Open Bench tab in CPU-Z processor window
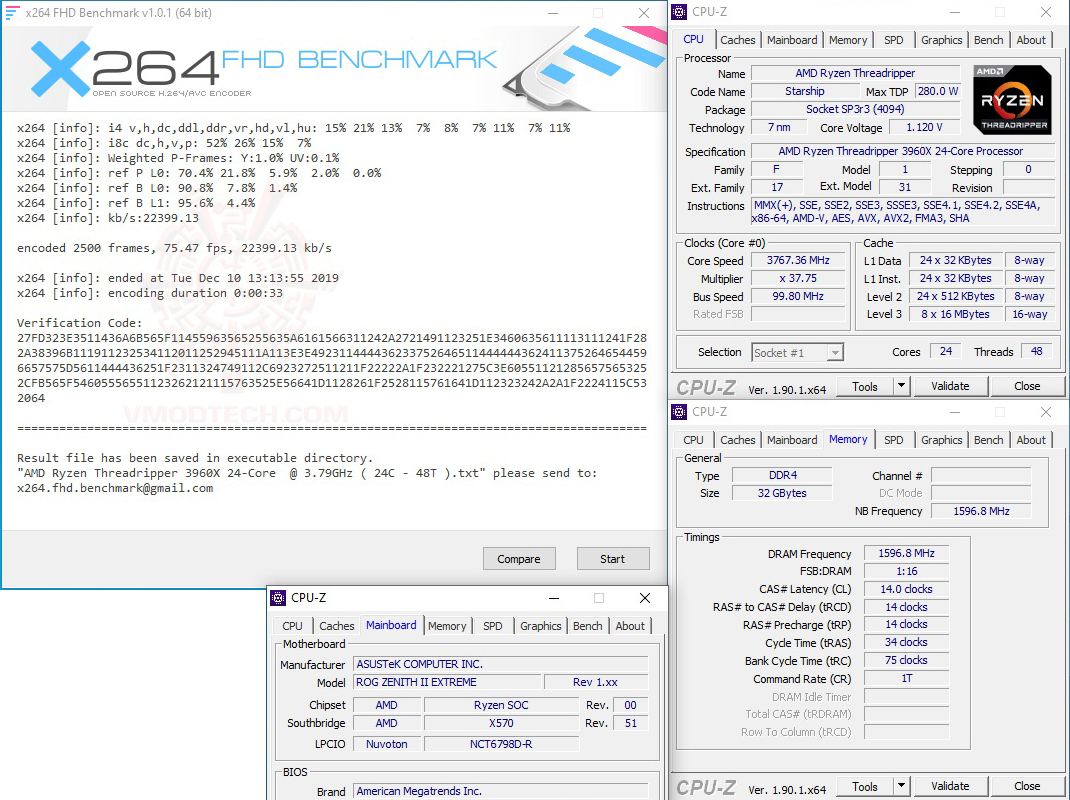Image resolution: width=1070 pixels, height=800 pixels. 988,40
